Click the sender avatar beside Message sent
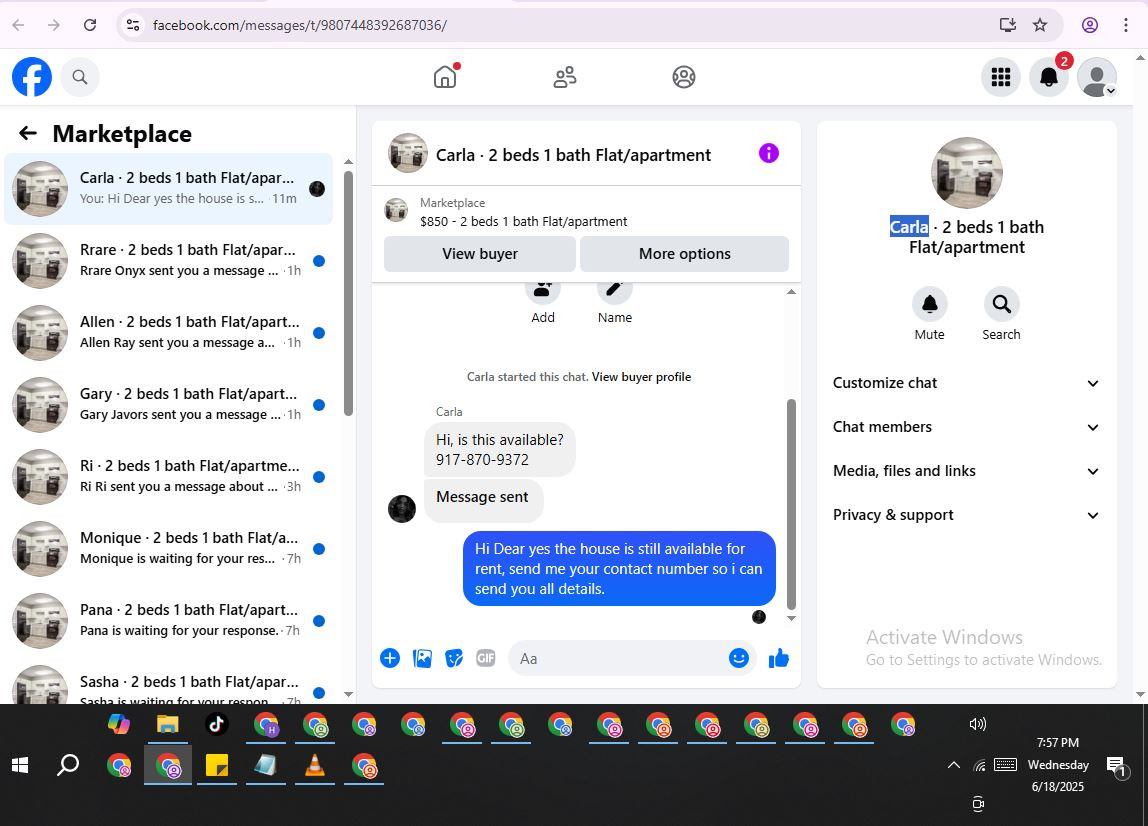Screen dimensions: 1148x826 click(x=402, y=508)
